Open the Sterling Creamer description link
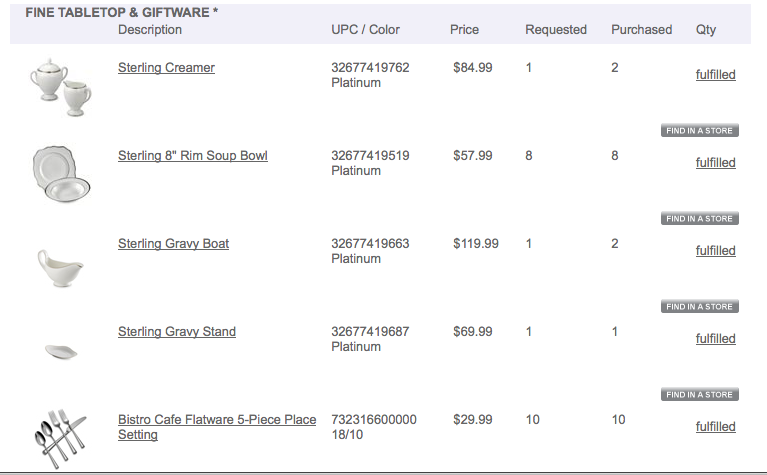 click(166, 68)
